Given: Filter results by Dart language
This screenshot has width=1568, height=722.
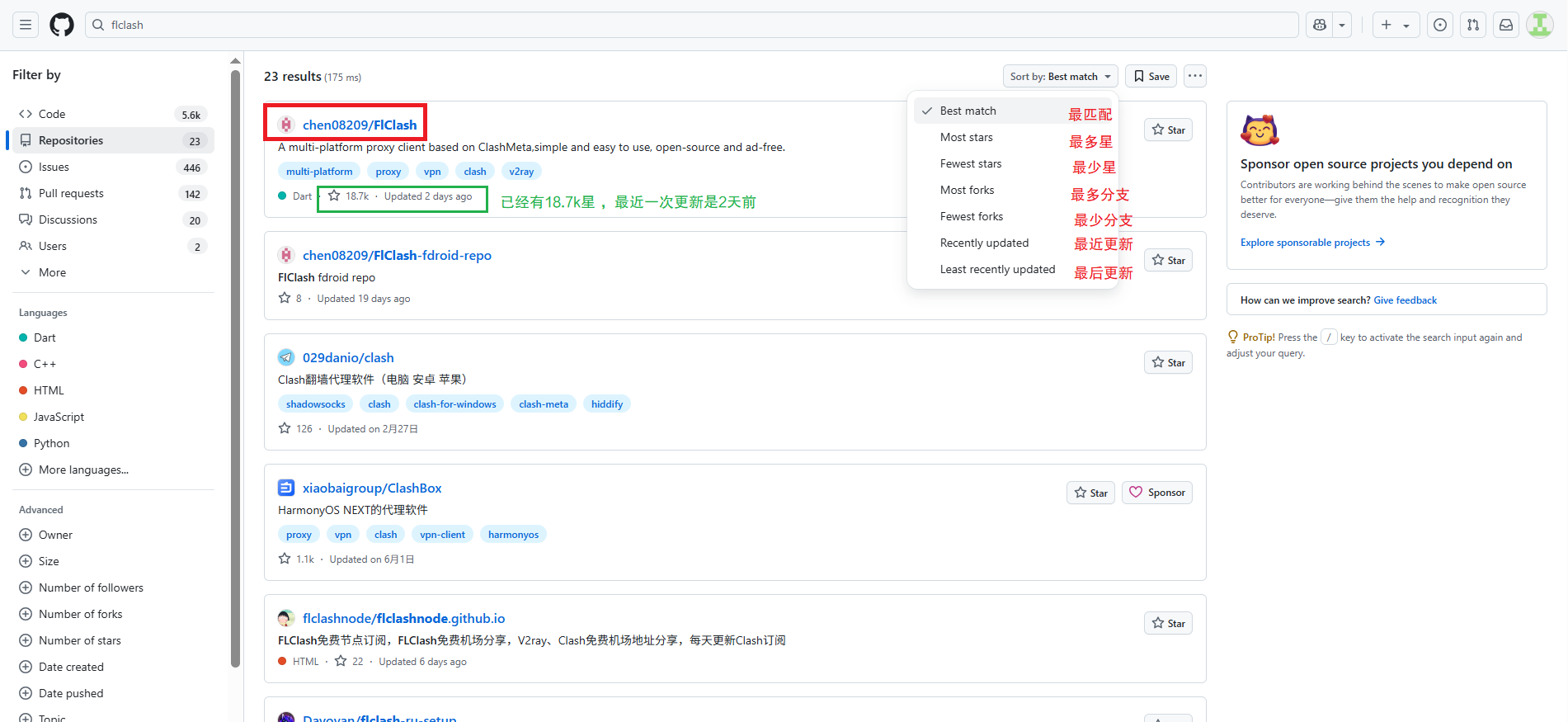Looking at the screenshot, I should [x=45, y=337].
